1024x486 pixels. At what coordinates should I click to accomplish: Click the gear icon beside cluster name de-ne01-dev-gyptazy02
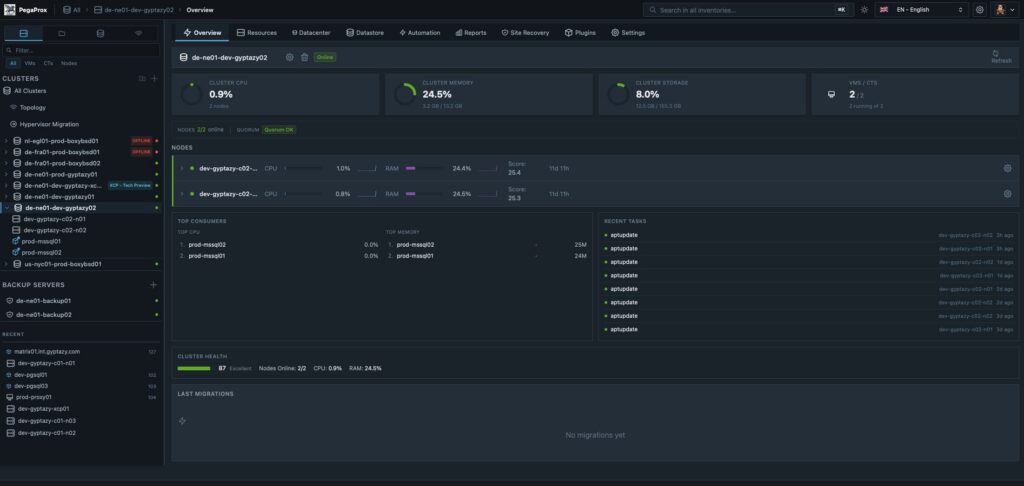pyautogui.click(x=290, y=57)
